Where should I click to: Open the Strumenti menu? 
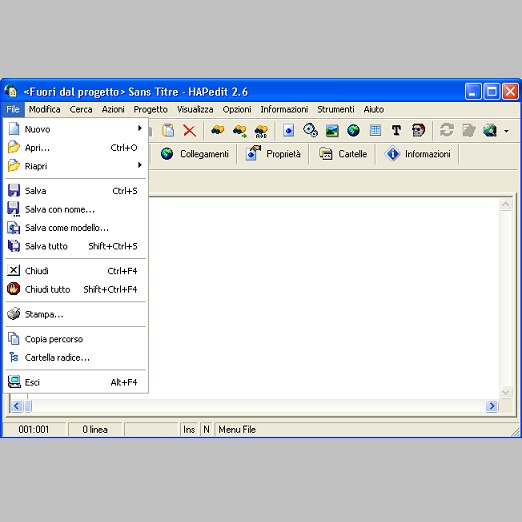pos(336,109)
